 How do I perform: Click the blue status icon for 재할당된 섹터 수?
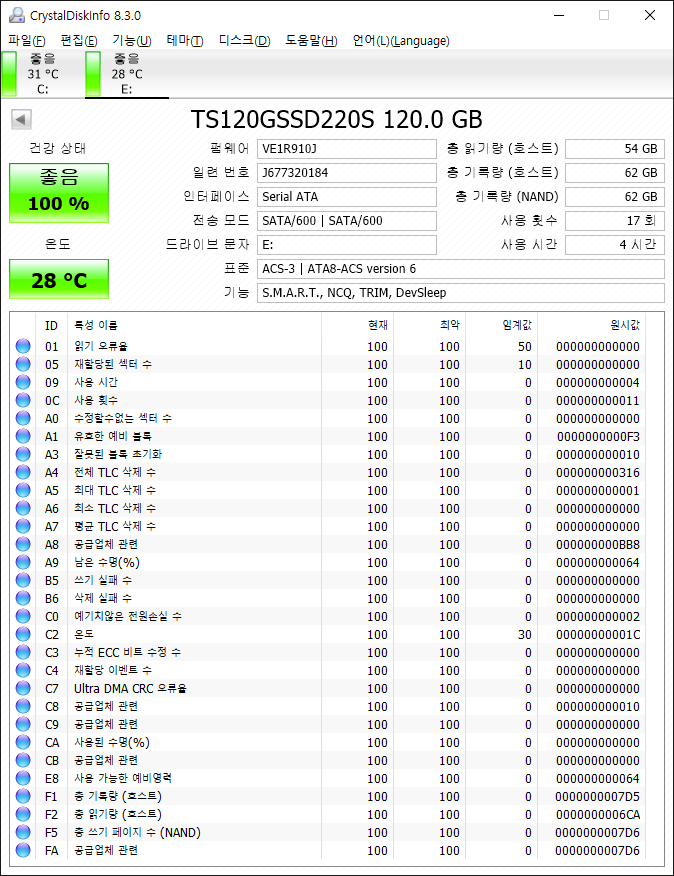23,365
